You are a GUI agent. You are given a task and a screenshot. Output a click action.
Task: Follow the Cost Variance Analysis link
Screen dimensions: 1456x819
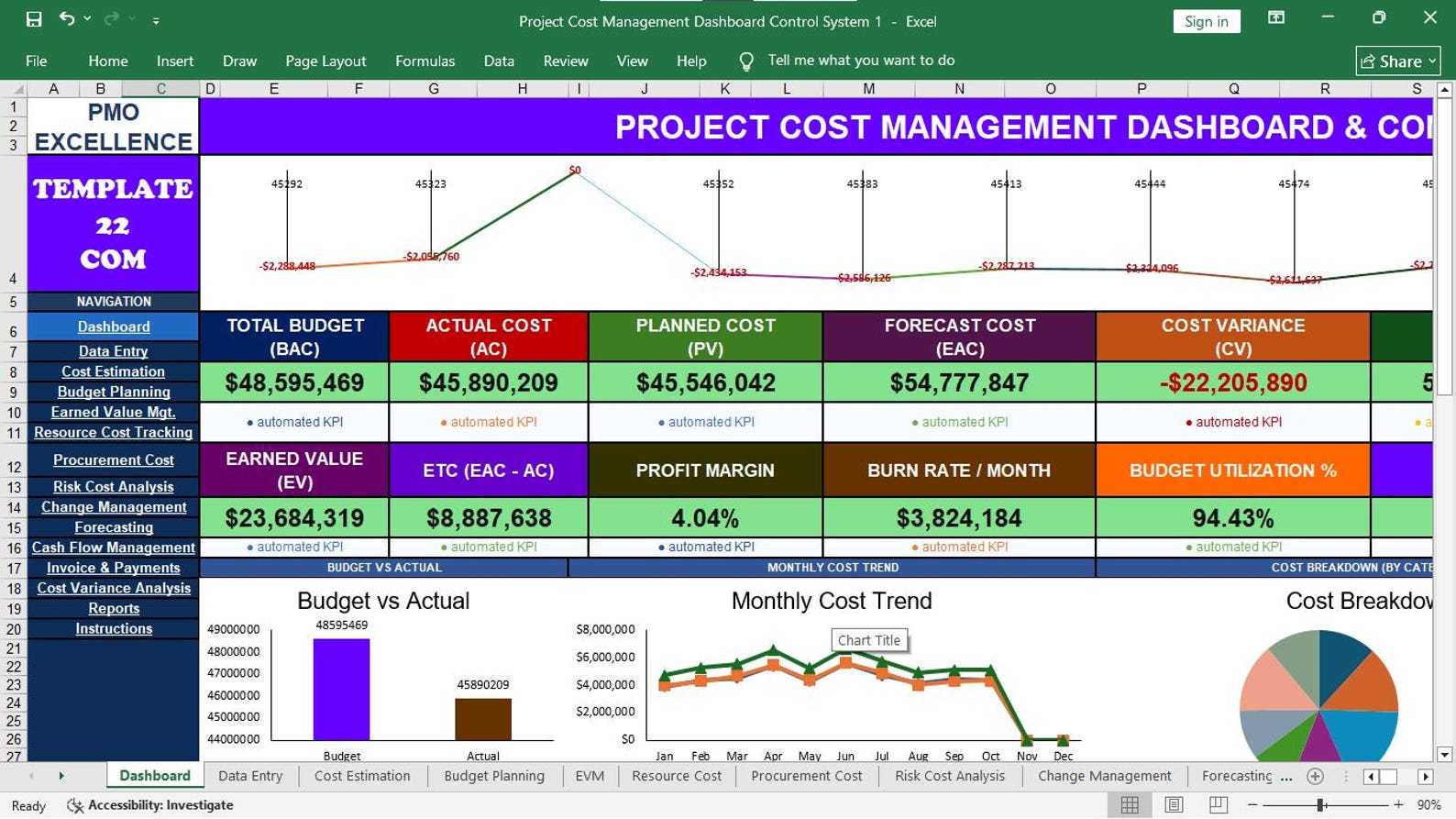114,588
